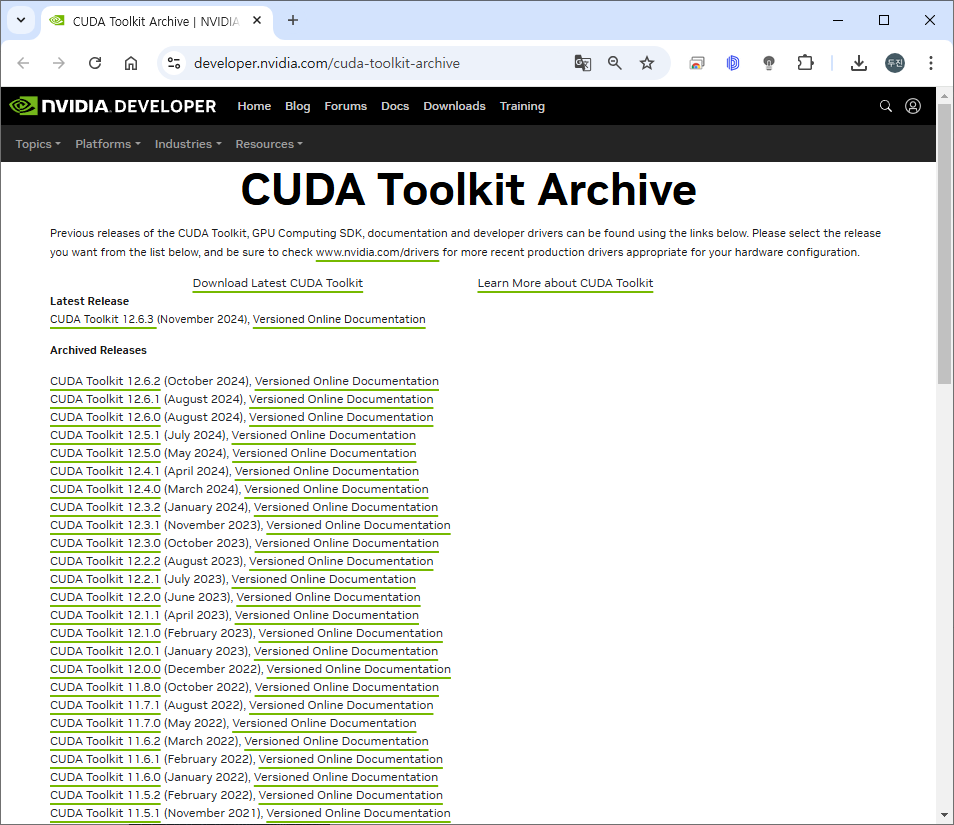
Task: Close the CUDA Toolkit Archive tab
Action: [257, 21]
